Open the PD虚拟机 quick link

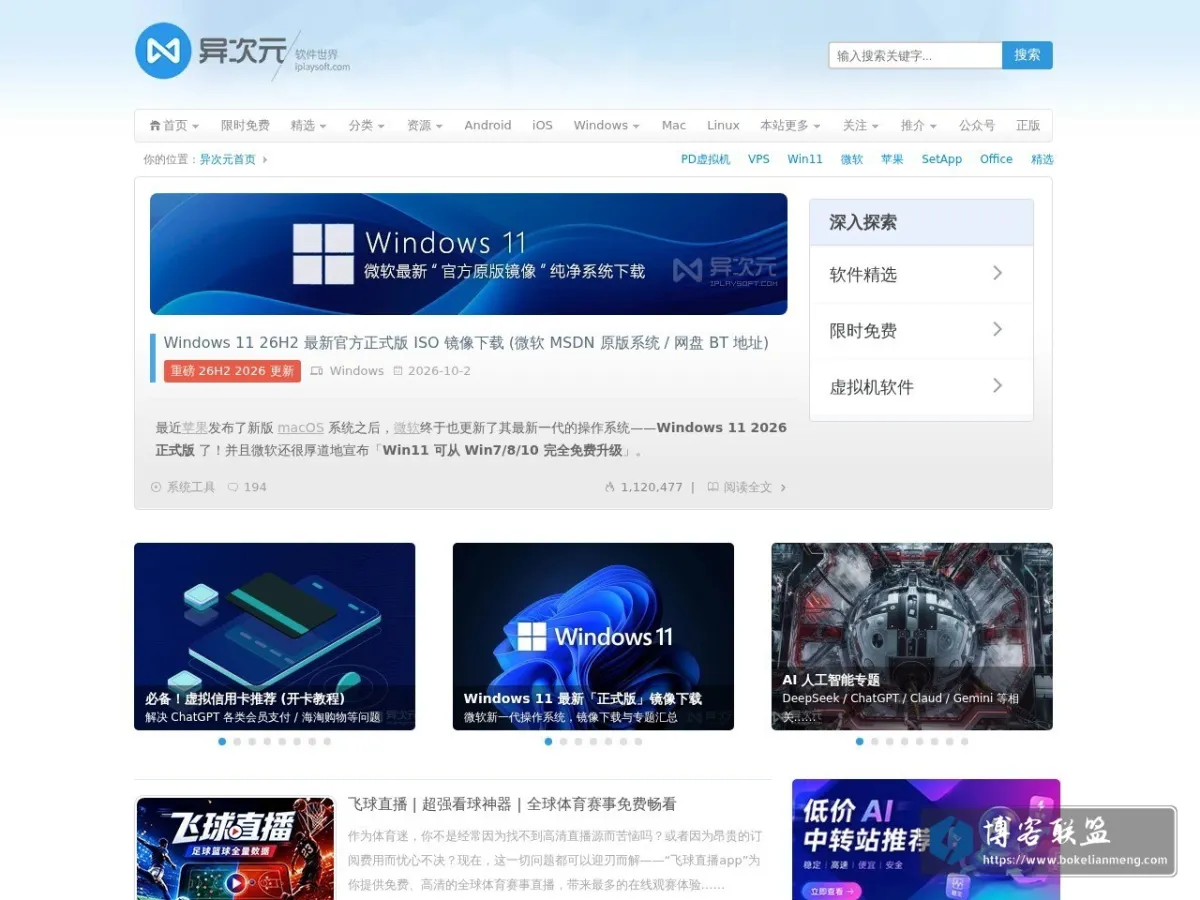coord(706,159)
